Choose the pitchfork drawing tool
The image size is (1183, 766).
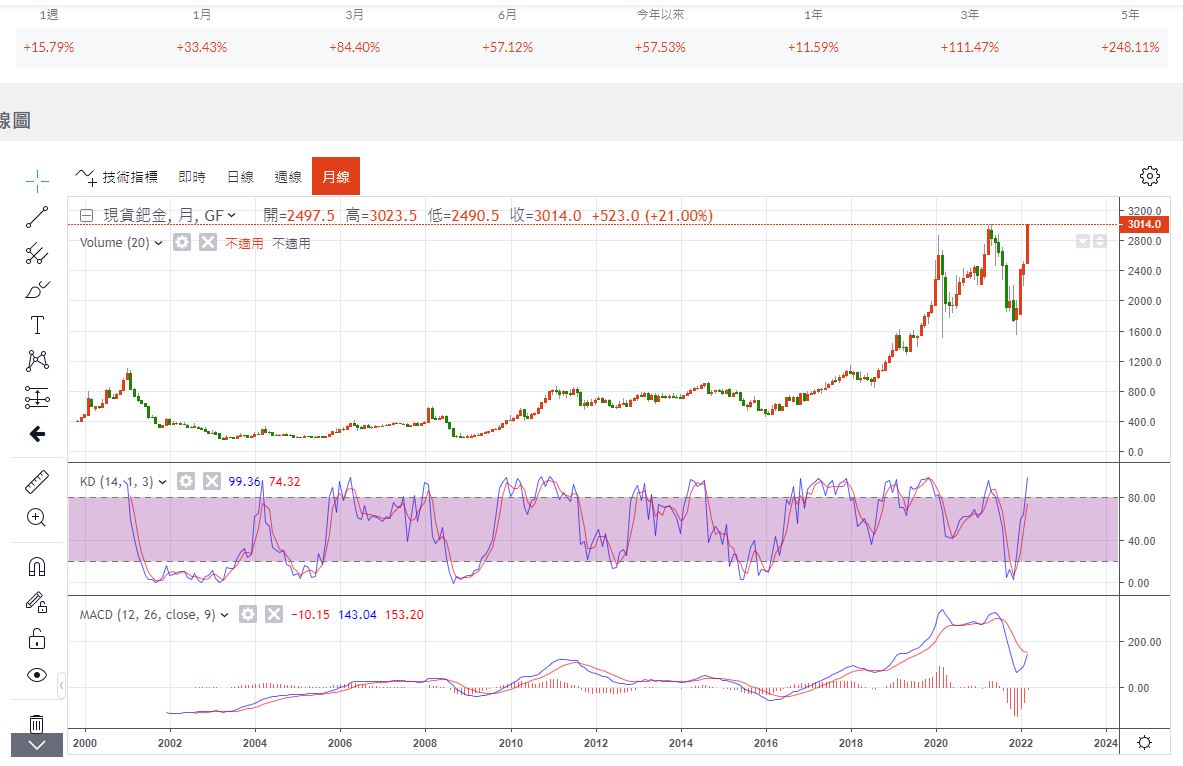[37, 253]
